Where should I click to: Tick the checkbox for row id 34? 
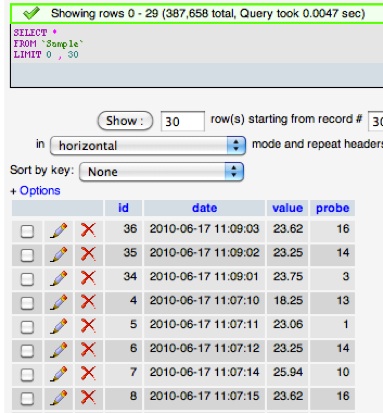[x=27, y=279]
